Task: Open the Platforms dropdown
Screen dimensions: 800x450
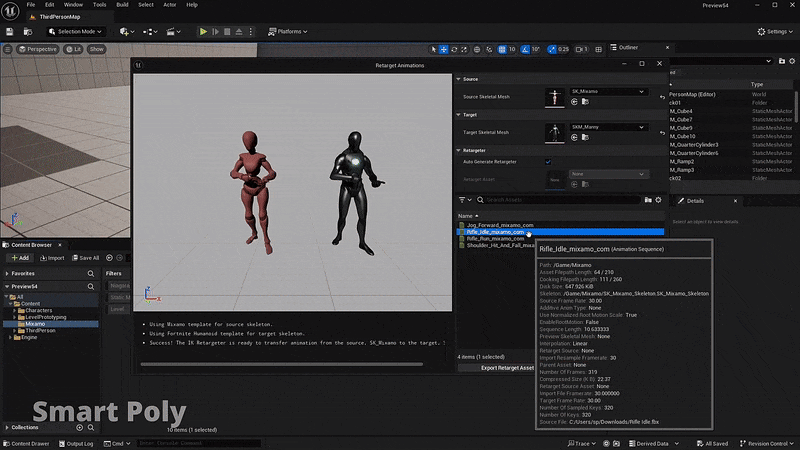Action: [288, 32]
